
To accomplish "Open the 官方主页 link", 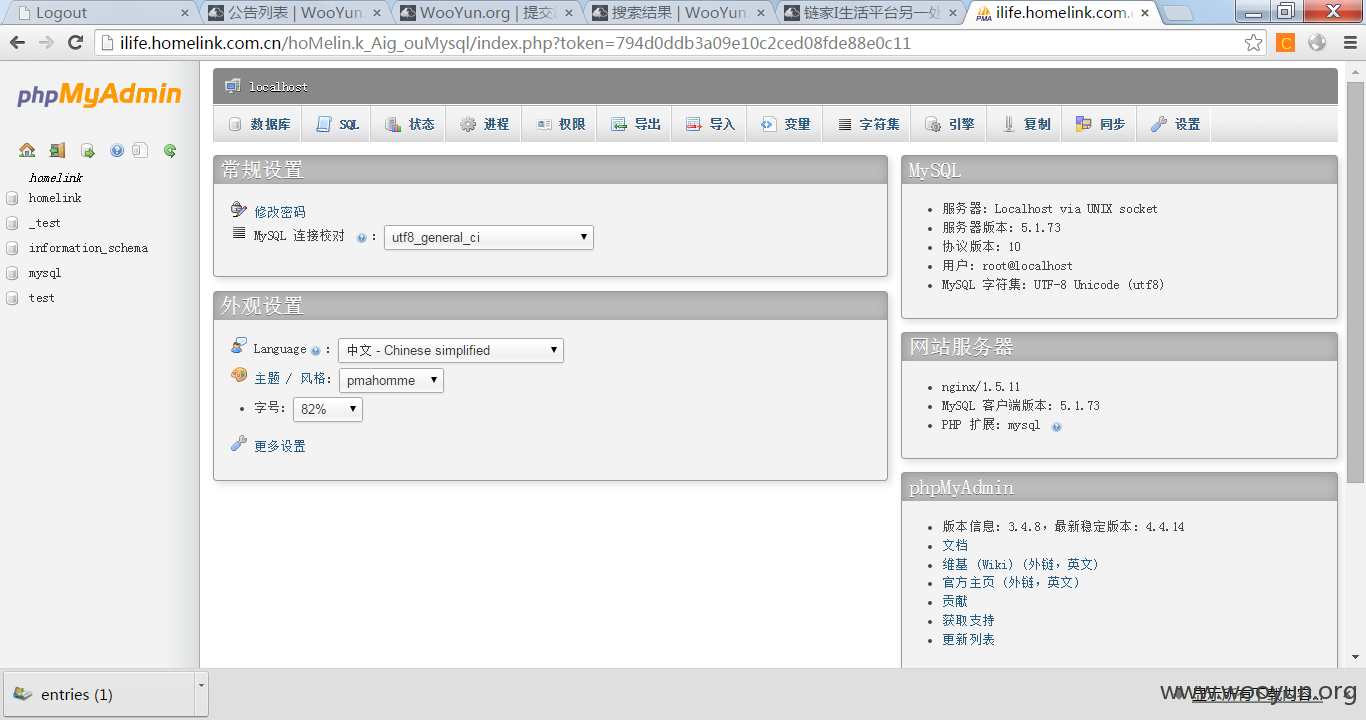I will tap(1011, 582).
